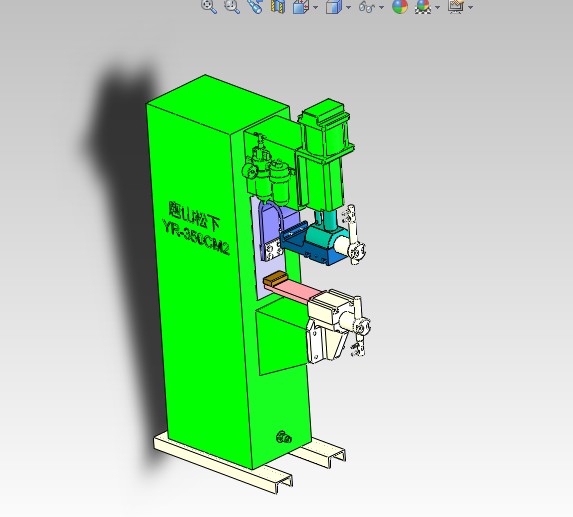
Task: Open the View Orientation dropdown arrow
Action: (x=316, y=7)
